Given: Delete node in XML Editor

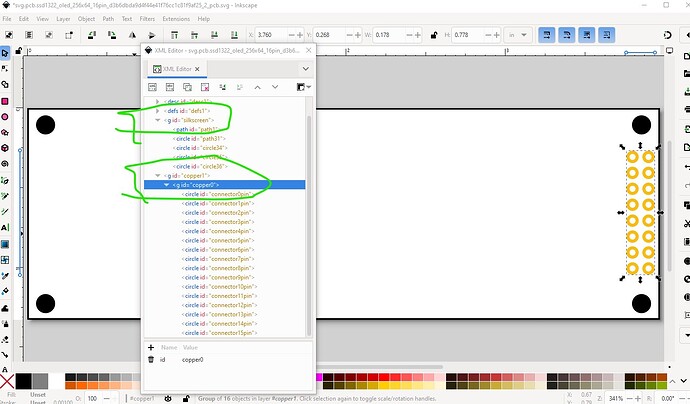Looking at the screenshot, I should point(205,87).
